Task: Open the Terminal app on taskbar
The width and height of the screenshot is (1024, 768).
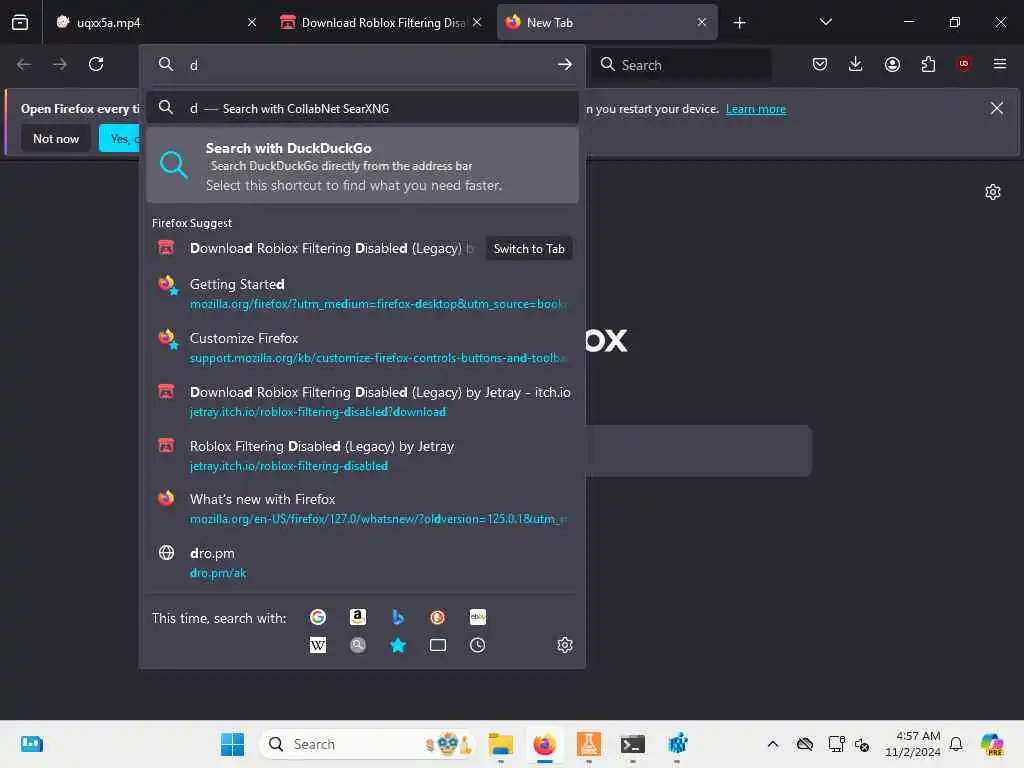Action: click(x=633, y=744)
